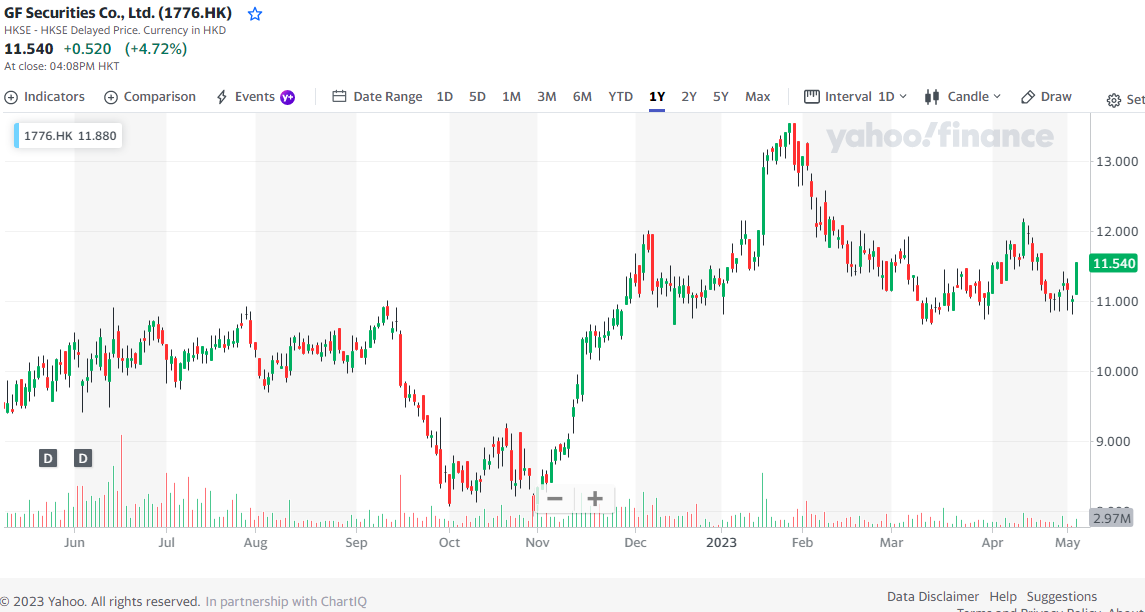Image resolution: width=1145 pixels, height=612 pixels.
Task: Click the 2023 date axis label
Action: pyautogui.click(x=721, y=543)
